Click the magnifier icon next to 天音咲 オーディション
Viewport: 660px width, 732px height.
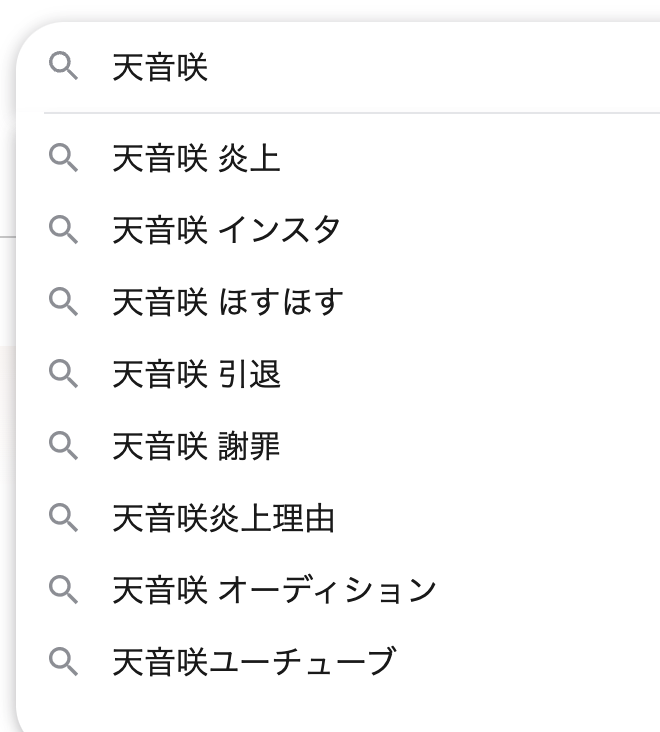pos(63,590)
